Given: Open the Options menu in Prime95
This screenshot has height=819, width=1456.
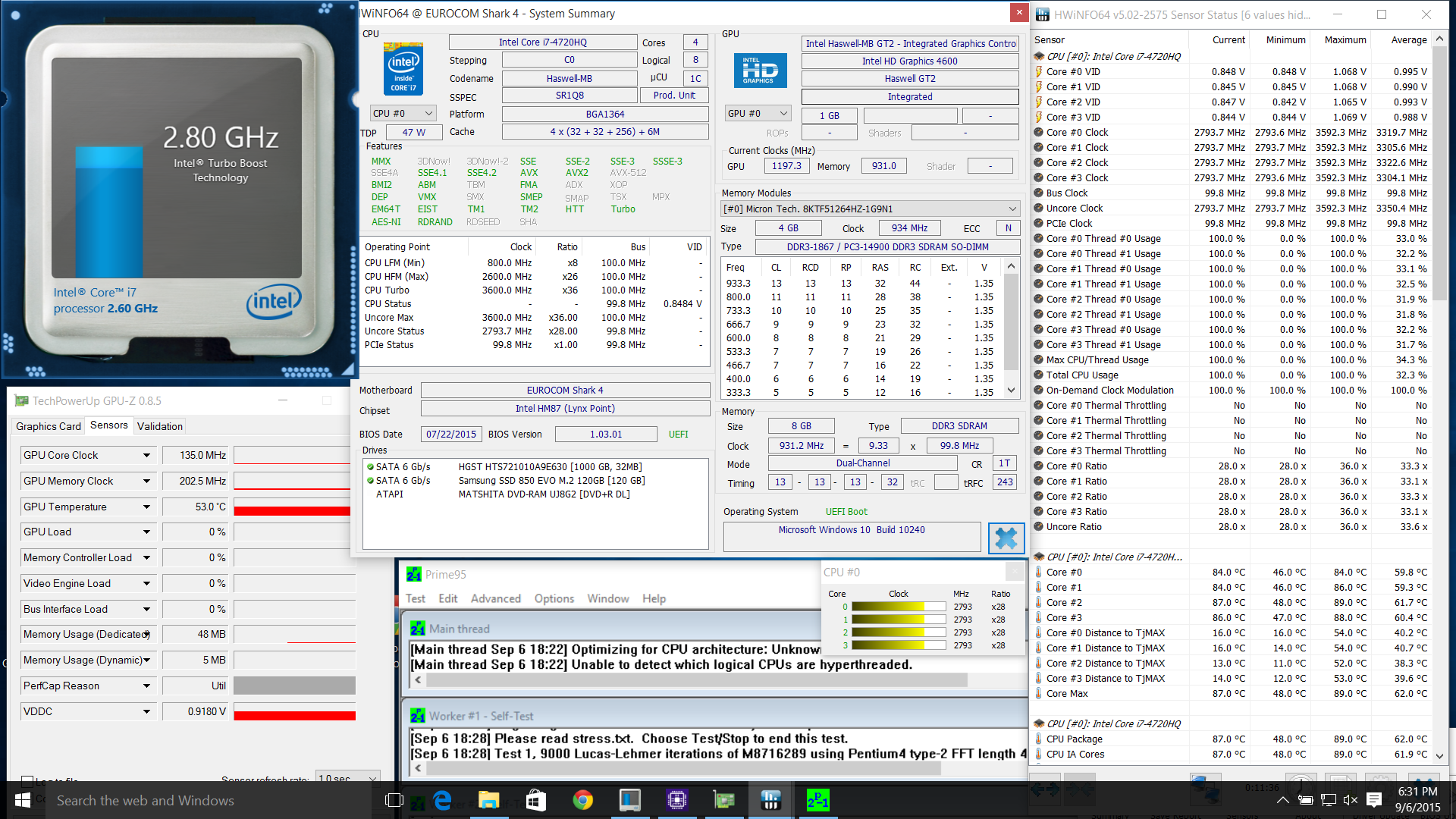Looking at the screenshot, I should [x=554, y=598].
